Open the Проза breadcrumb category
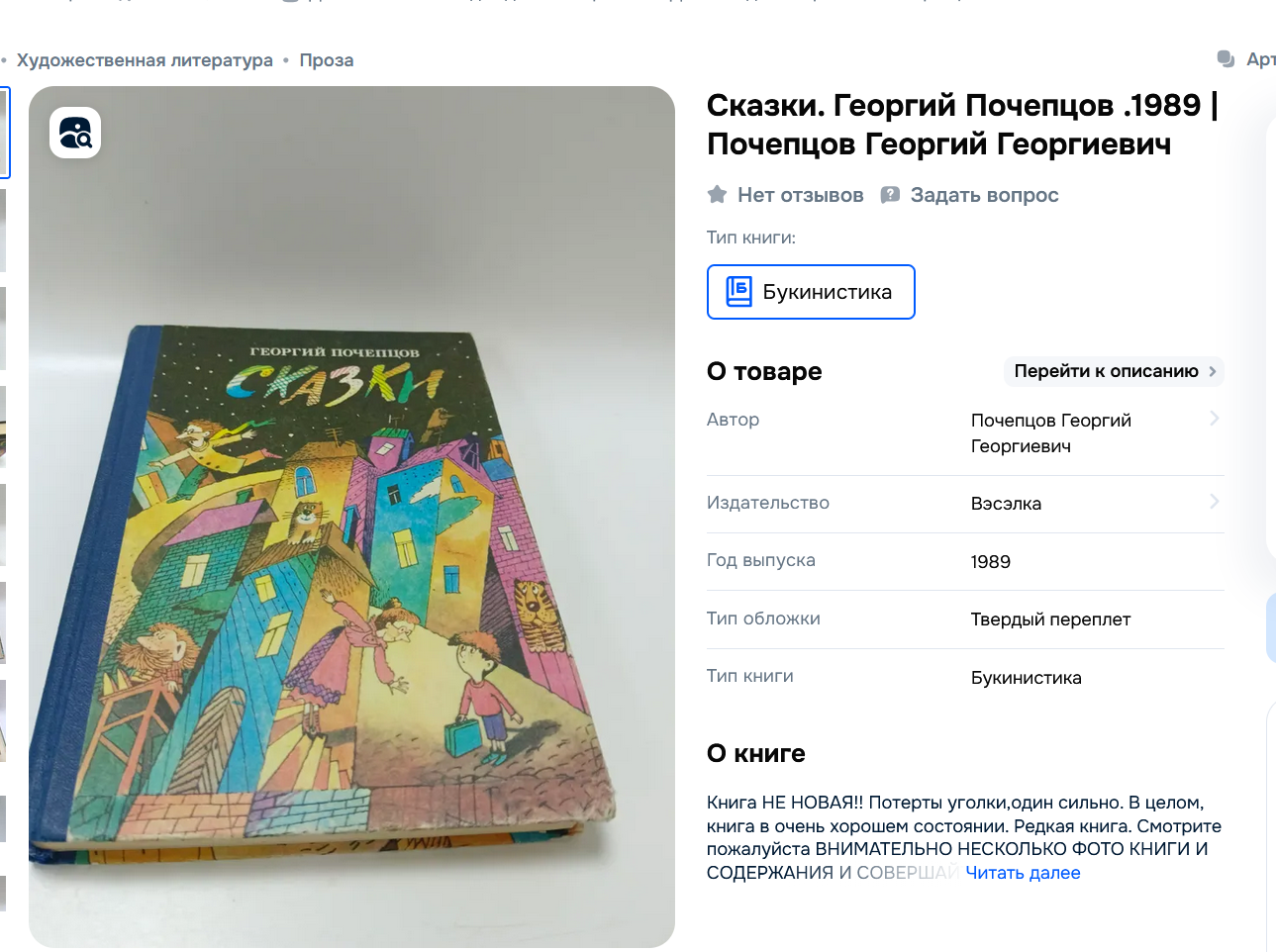1276x952 pixels. pyautogui.click(x=327, y=60)
